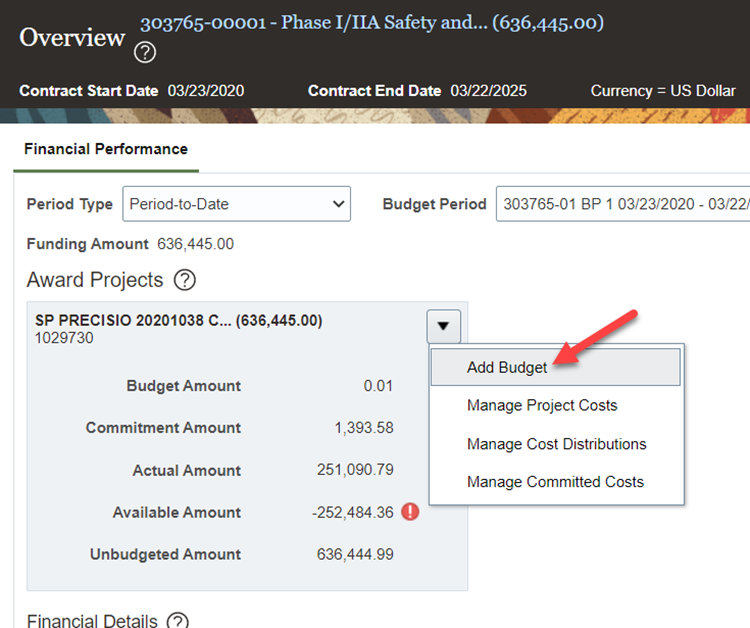The width and height of the screenshot is (750, 628).
Task: Toggle the project card actions arrow button
Action: point(443,325)
